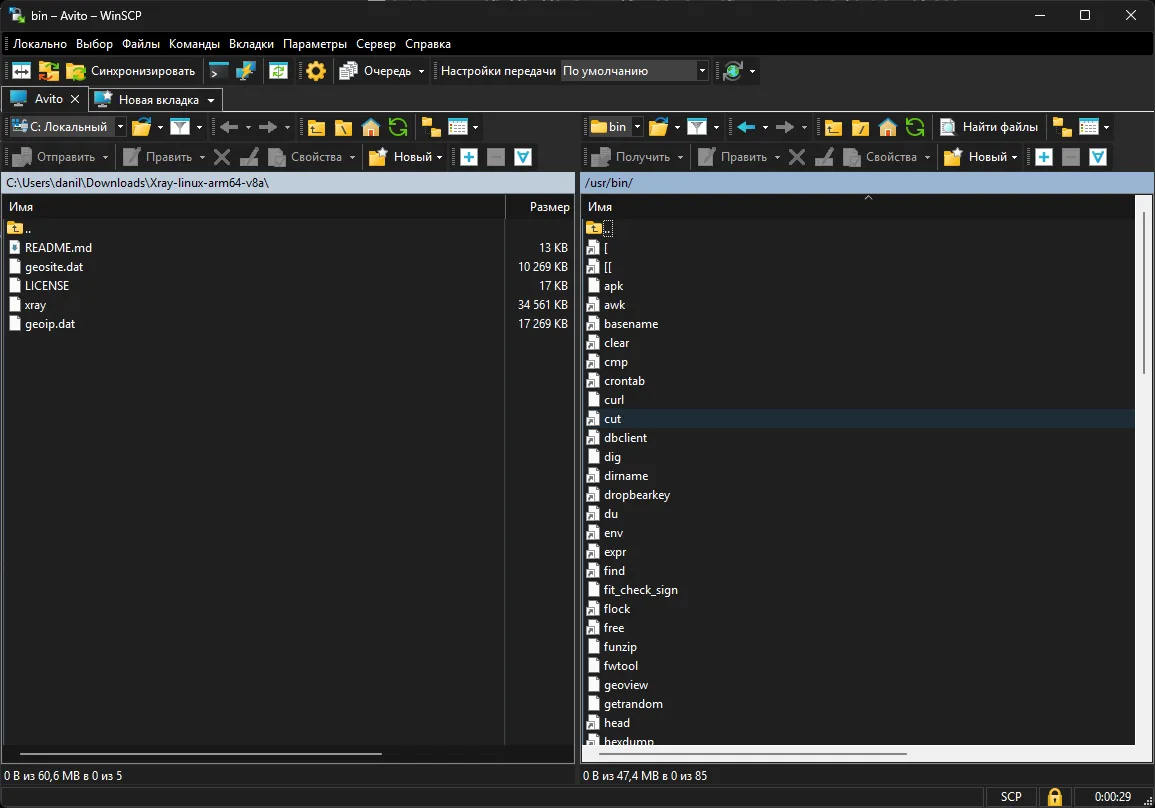Click the left panel filter funnel icon
The height and width of the screenshot is (808, 1155).
click(x=180, y=127)
